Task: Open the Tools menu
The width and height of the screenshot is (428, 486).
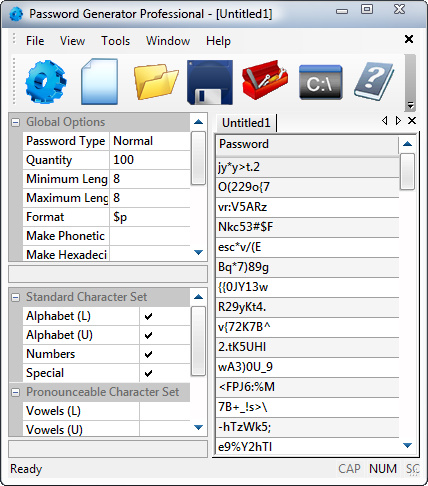Action: [x=115, y=41]
